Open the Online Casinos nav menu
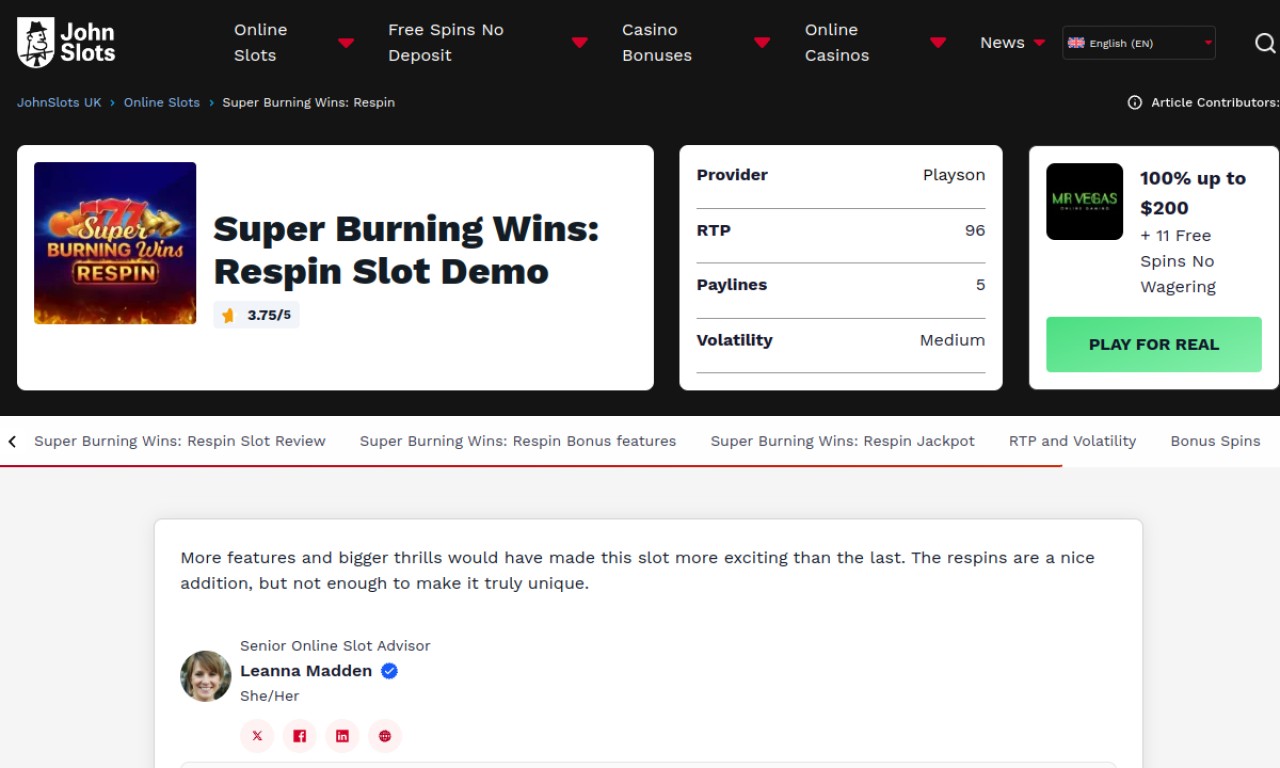Screen dimensions: 1280x768 coord(837,43)
